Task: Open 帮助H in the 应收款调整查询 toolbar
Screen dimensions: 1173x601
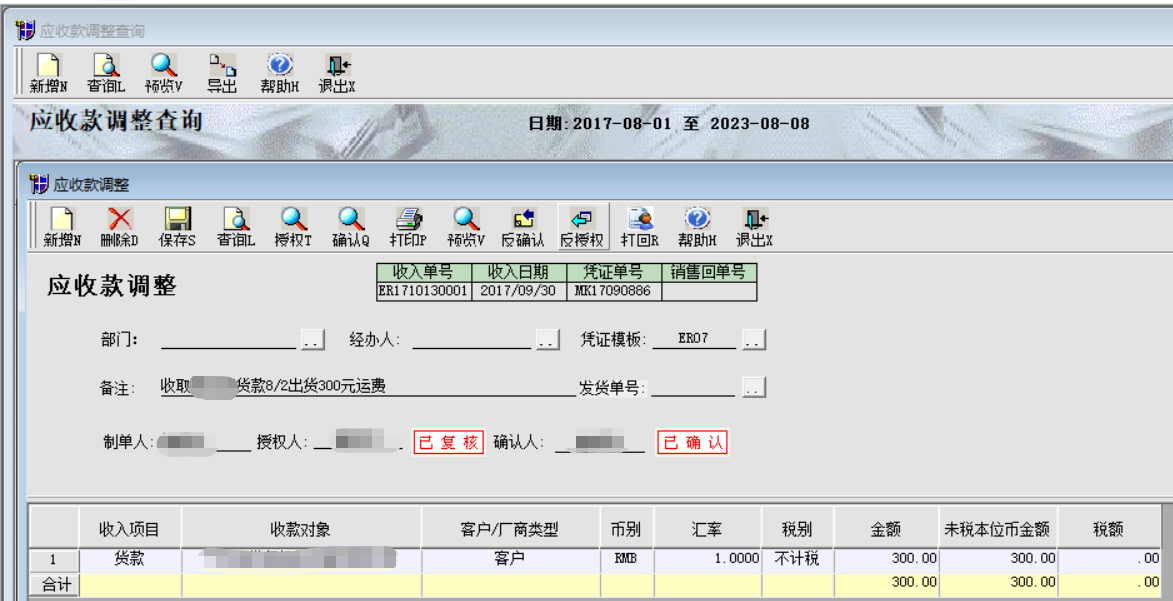Action: point(280,73)
